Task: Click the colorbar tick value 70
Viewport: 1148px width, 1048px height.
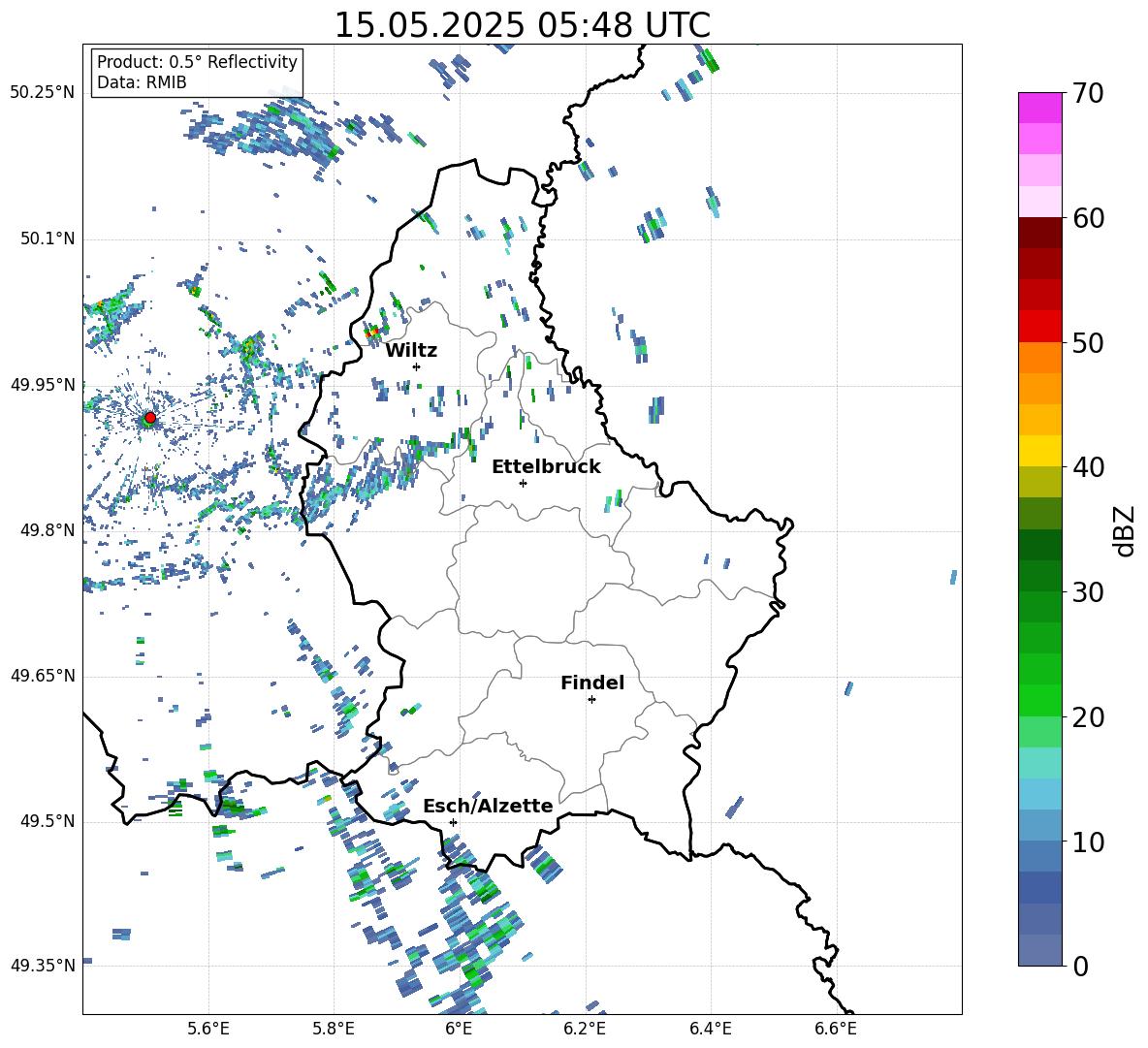Action: point(1087,93)
